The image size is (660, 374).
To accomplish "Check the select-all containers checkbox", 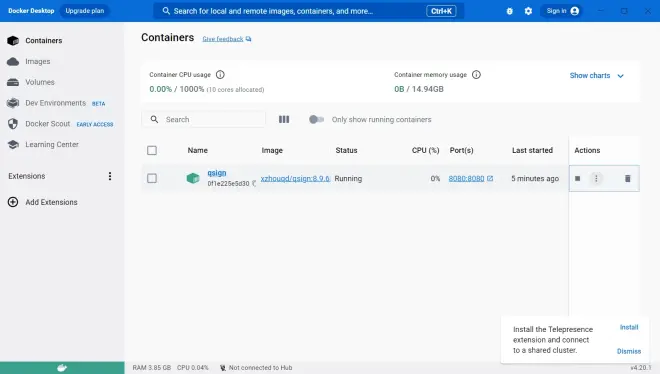I will pyautogui.click(x=152, y=150).
